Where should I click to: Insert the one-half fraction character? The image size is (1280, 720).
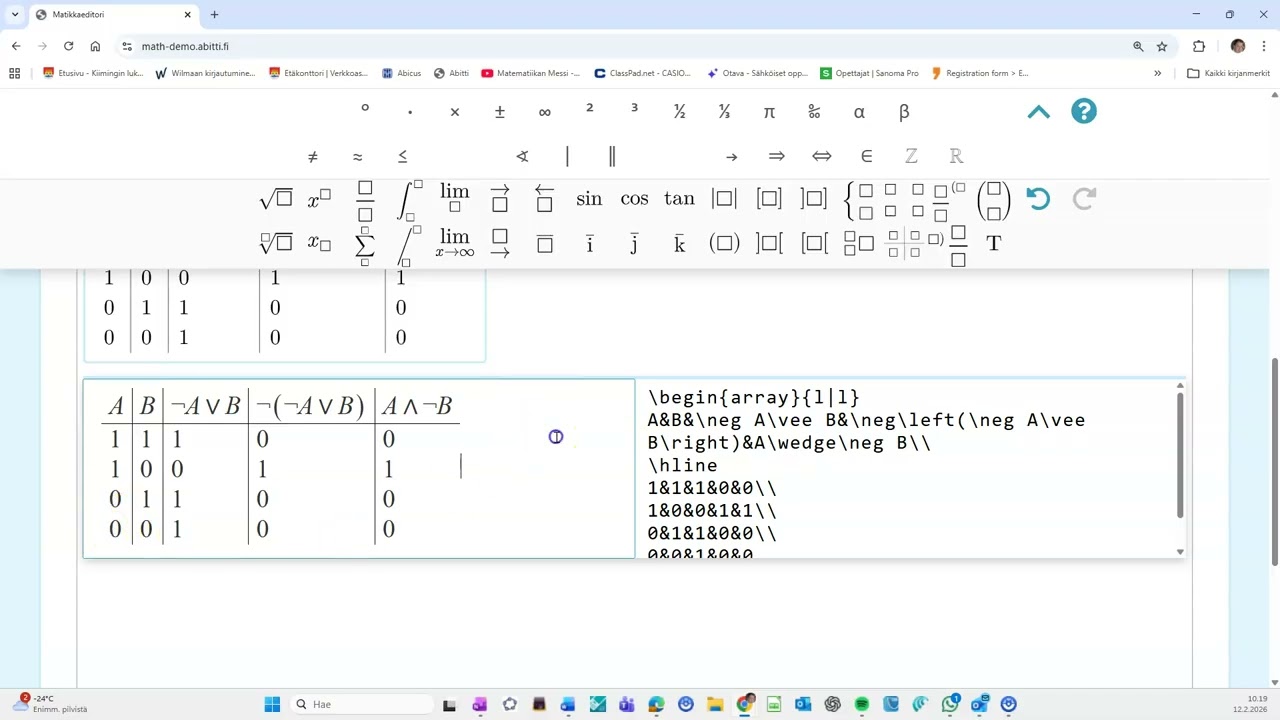pos(679,112)
